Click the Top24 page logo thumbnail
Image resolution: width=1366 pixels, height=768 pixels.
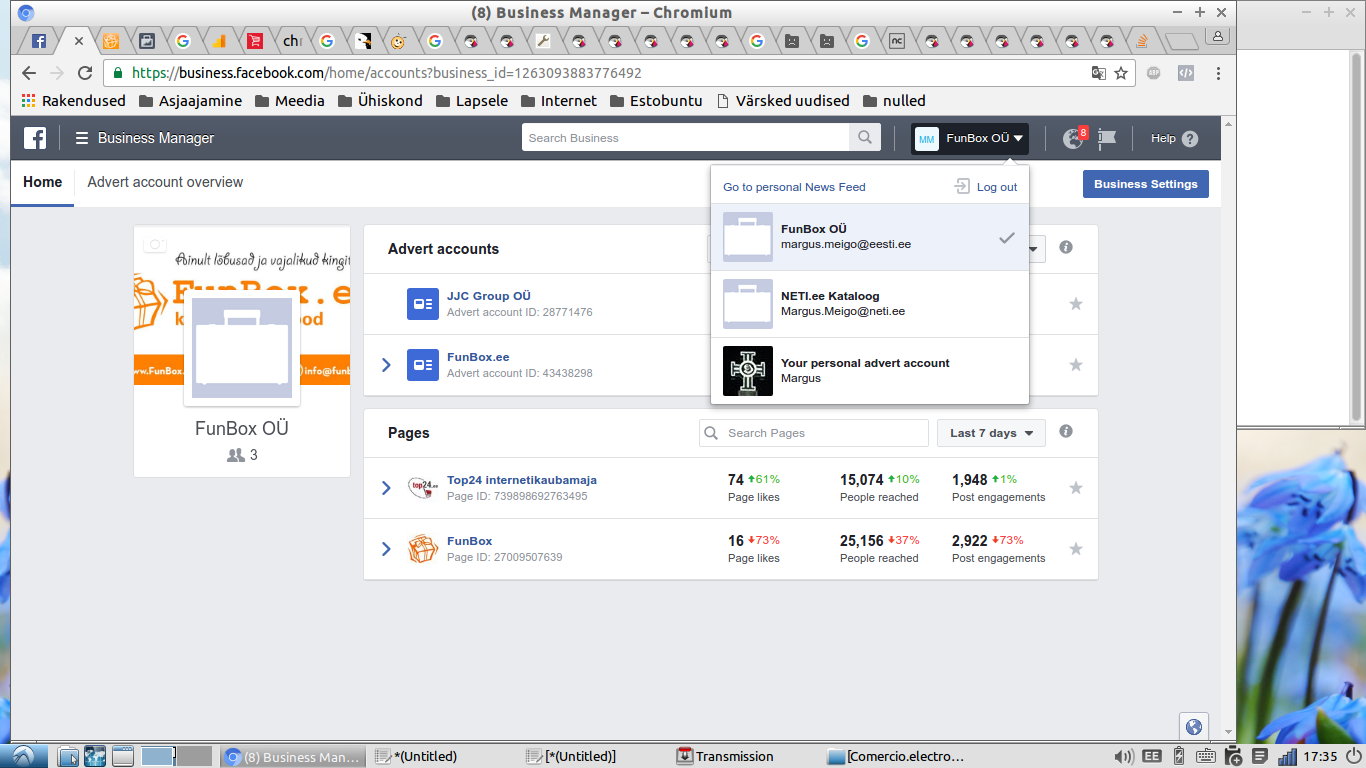(x=423, y=488)
